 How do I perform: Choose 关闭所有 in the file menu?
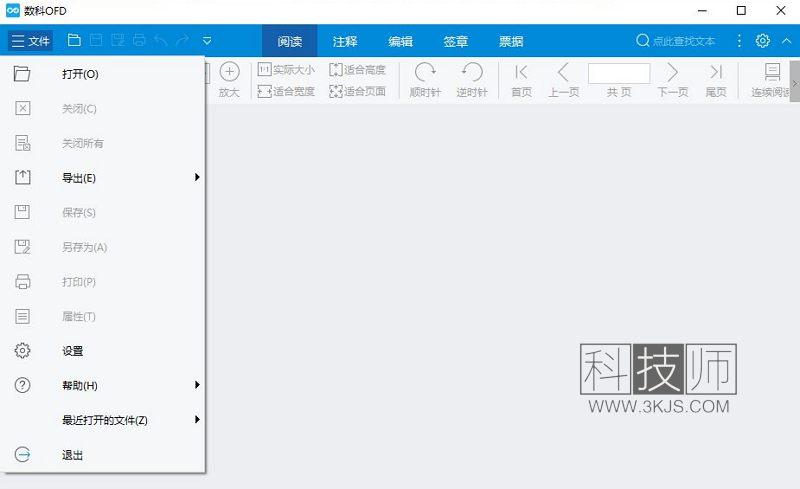tap(103, 143)
